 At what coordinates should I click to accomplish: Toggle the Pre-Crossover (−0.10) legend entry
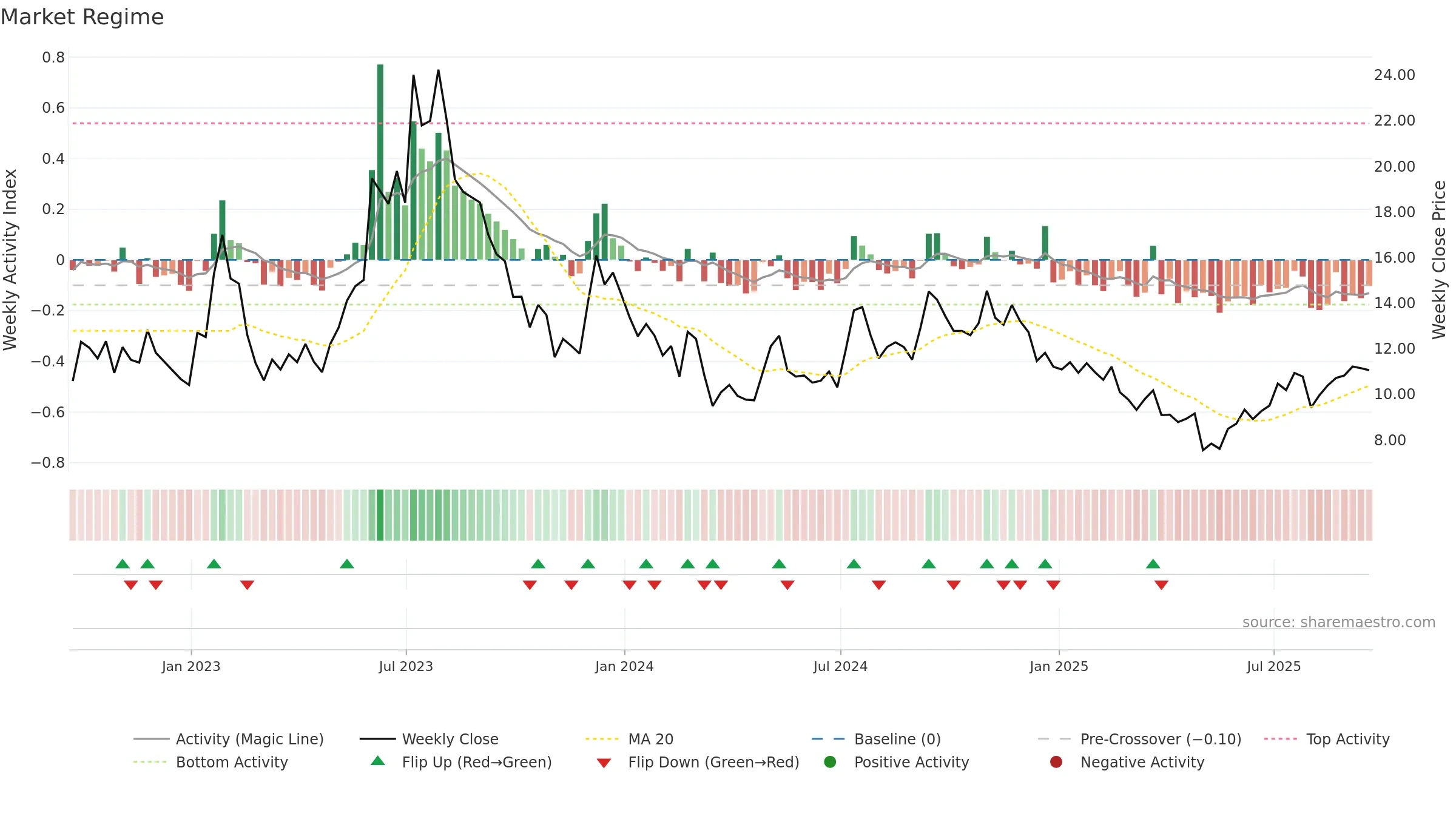click(1139, 739)
